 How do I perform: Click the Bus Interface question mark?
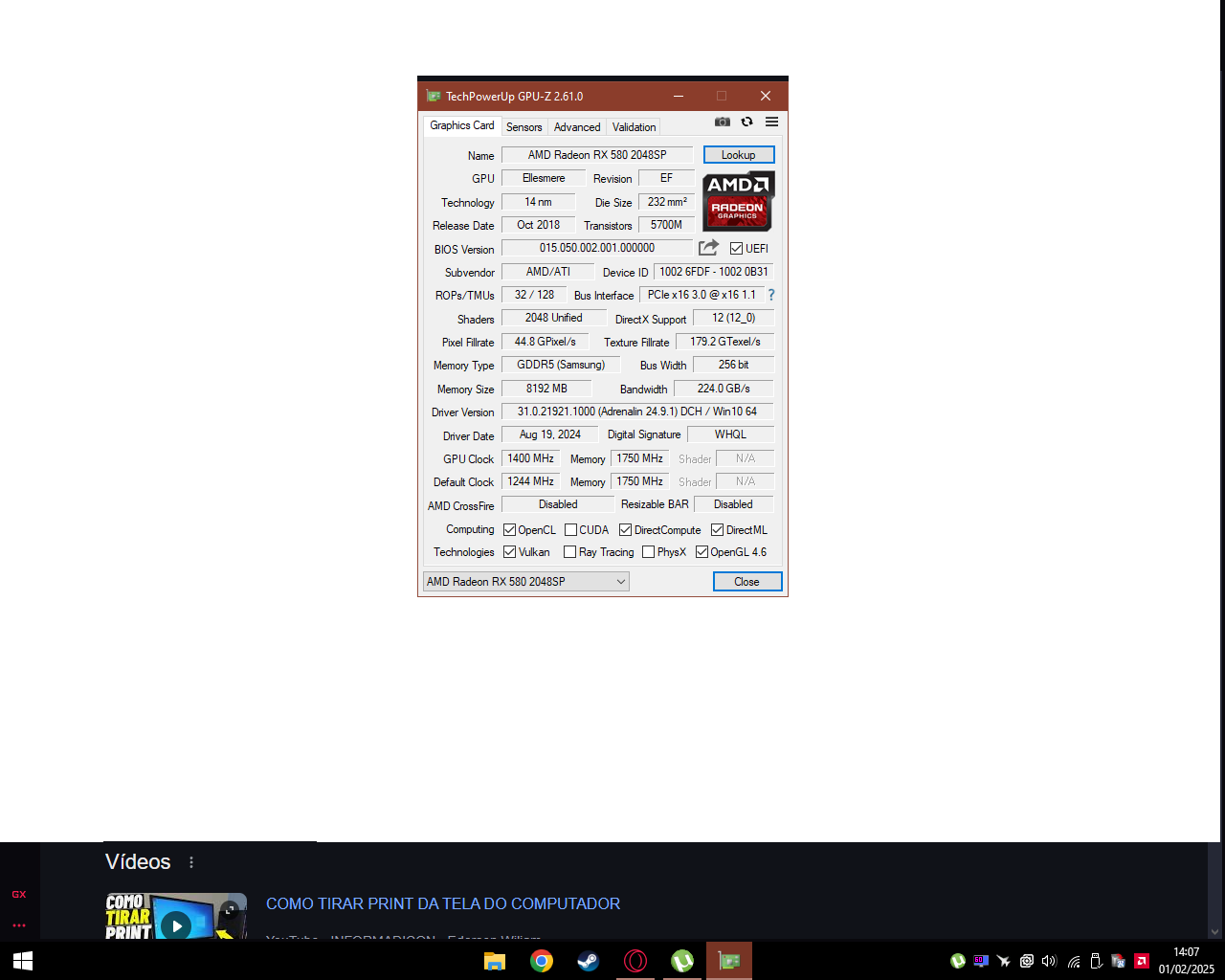click(771, 295)
